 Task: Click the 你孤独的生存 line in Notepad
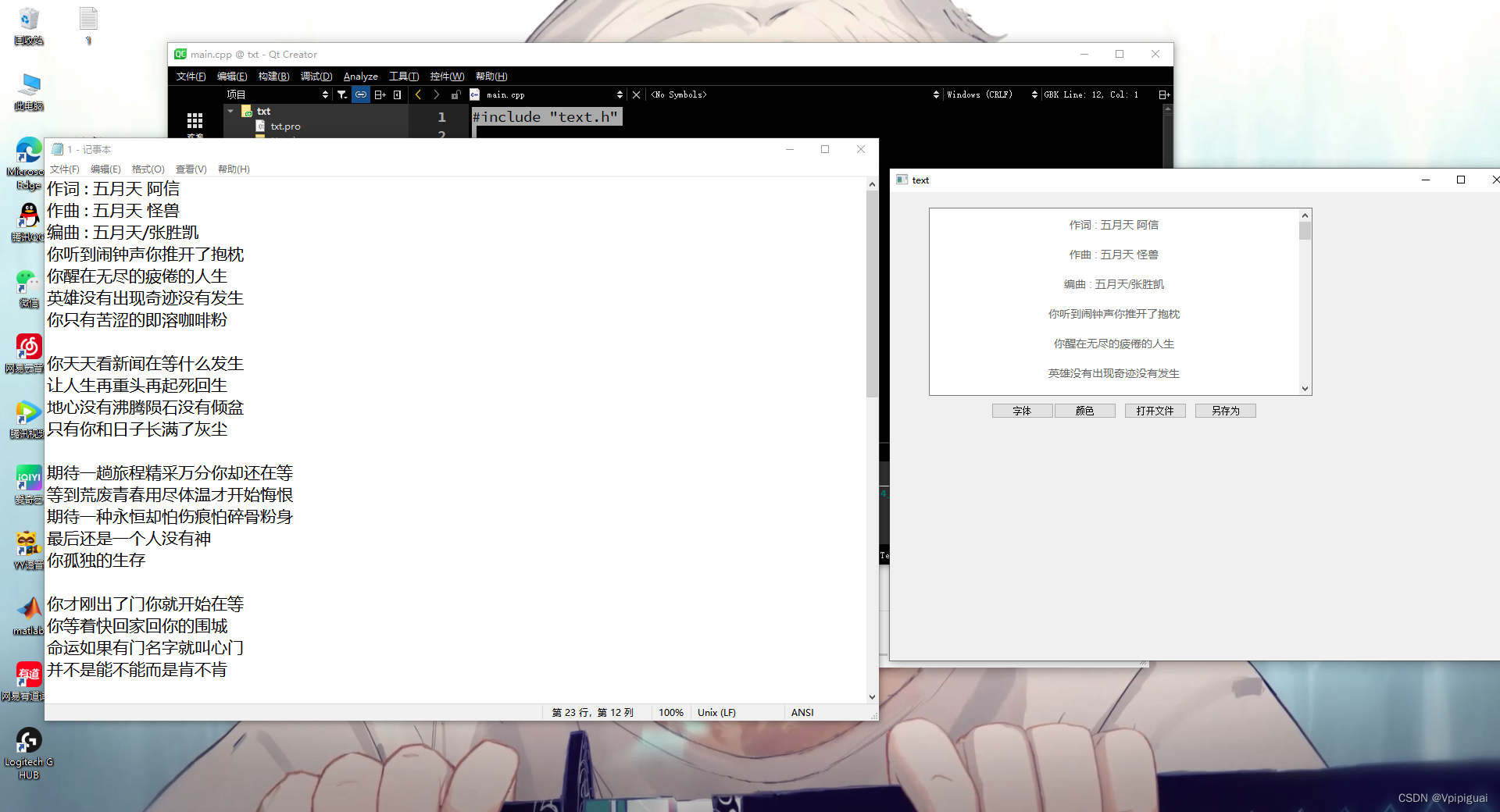[x=96, y=560]
